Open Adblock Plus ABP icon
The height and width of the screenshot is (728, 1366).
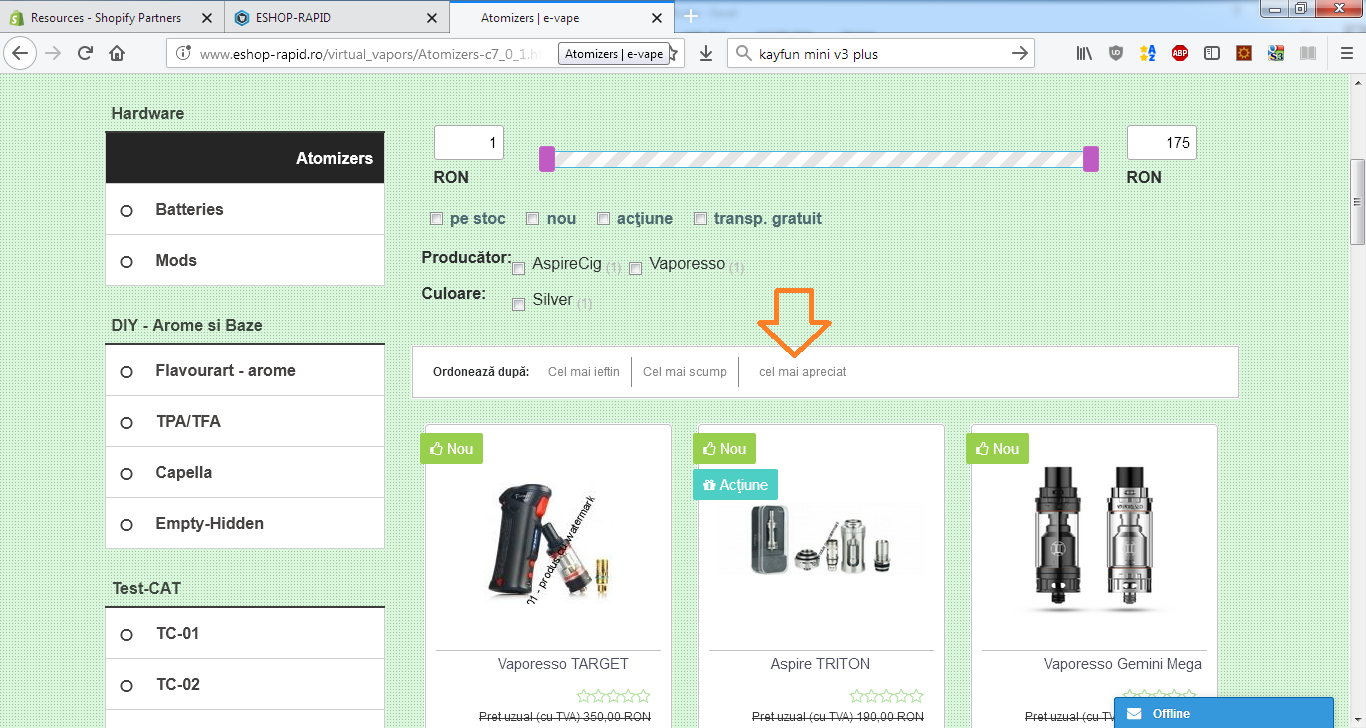click(1180, 54)
